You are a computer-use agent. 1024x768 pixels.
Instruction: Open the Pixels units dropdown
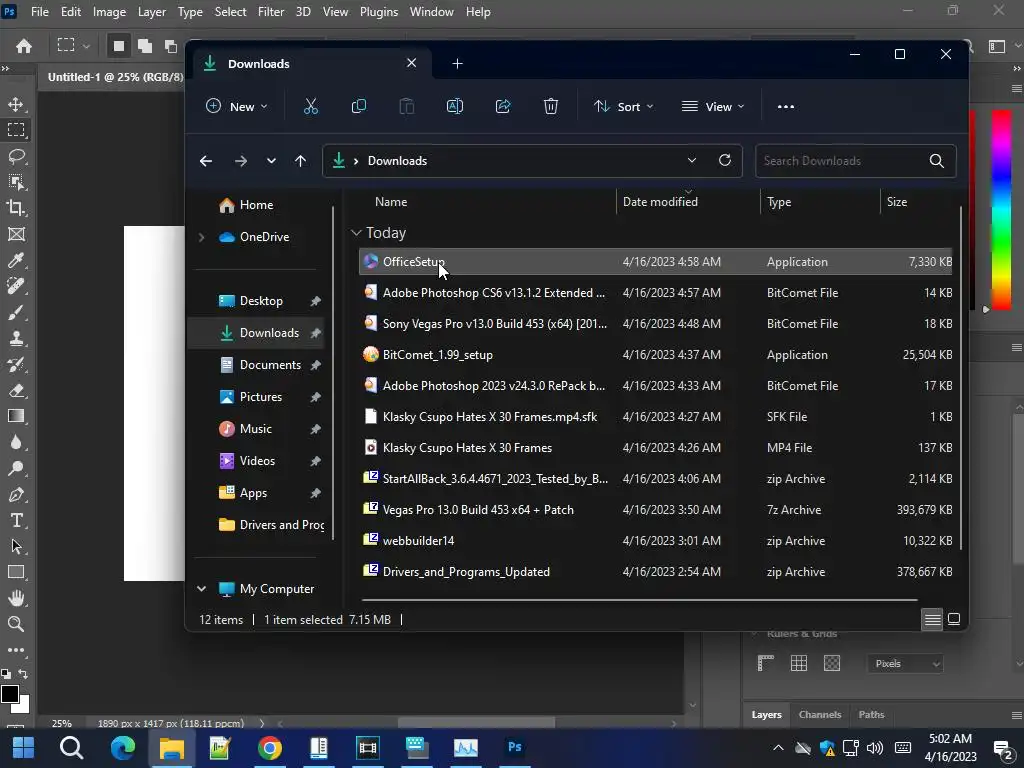click(905, 664)
